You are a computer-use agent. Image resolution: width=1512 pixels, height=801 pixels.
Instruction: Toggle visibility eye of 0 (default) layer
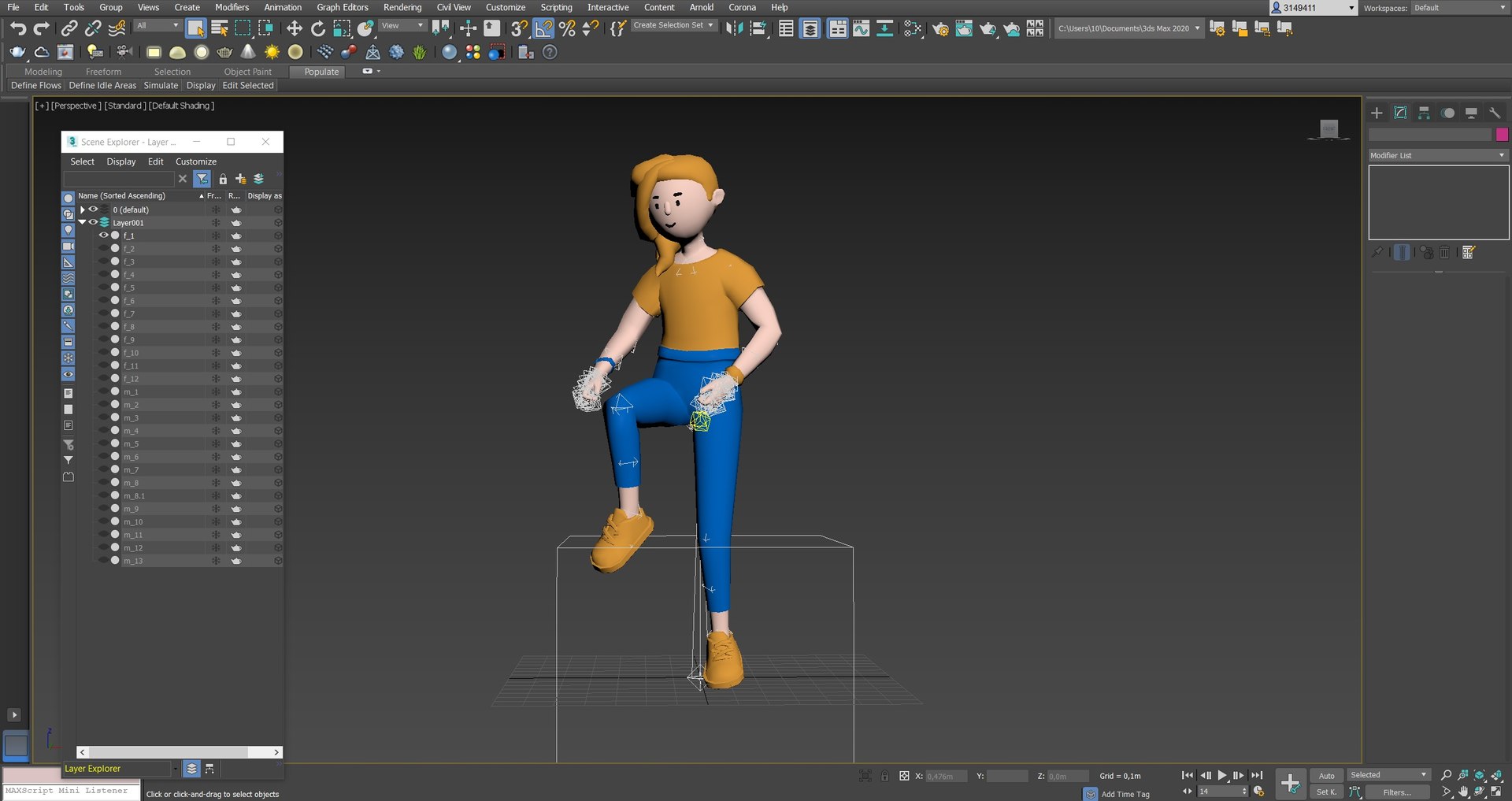click(x=93, y=210)
